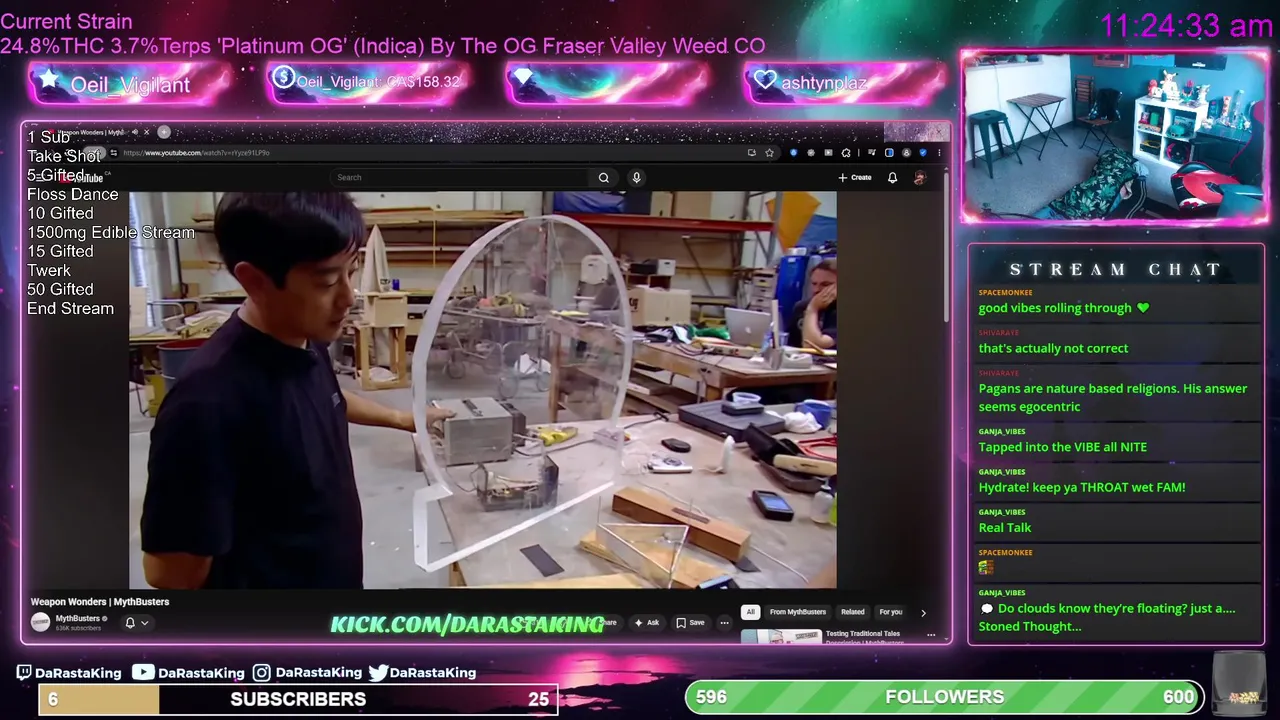Select From MythBusters filter chip

pos(798,612)
